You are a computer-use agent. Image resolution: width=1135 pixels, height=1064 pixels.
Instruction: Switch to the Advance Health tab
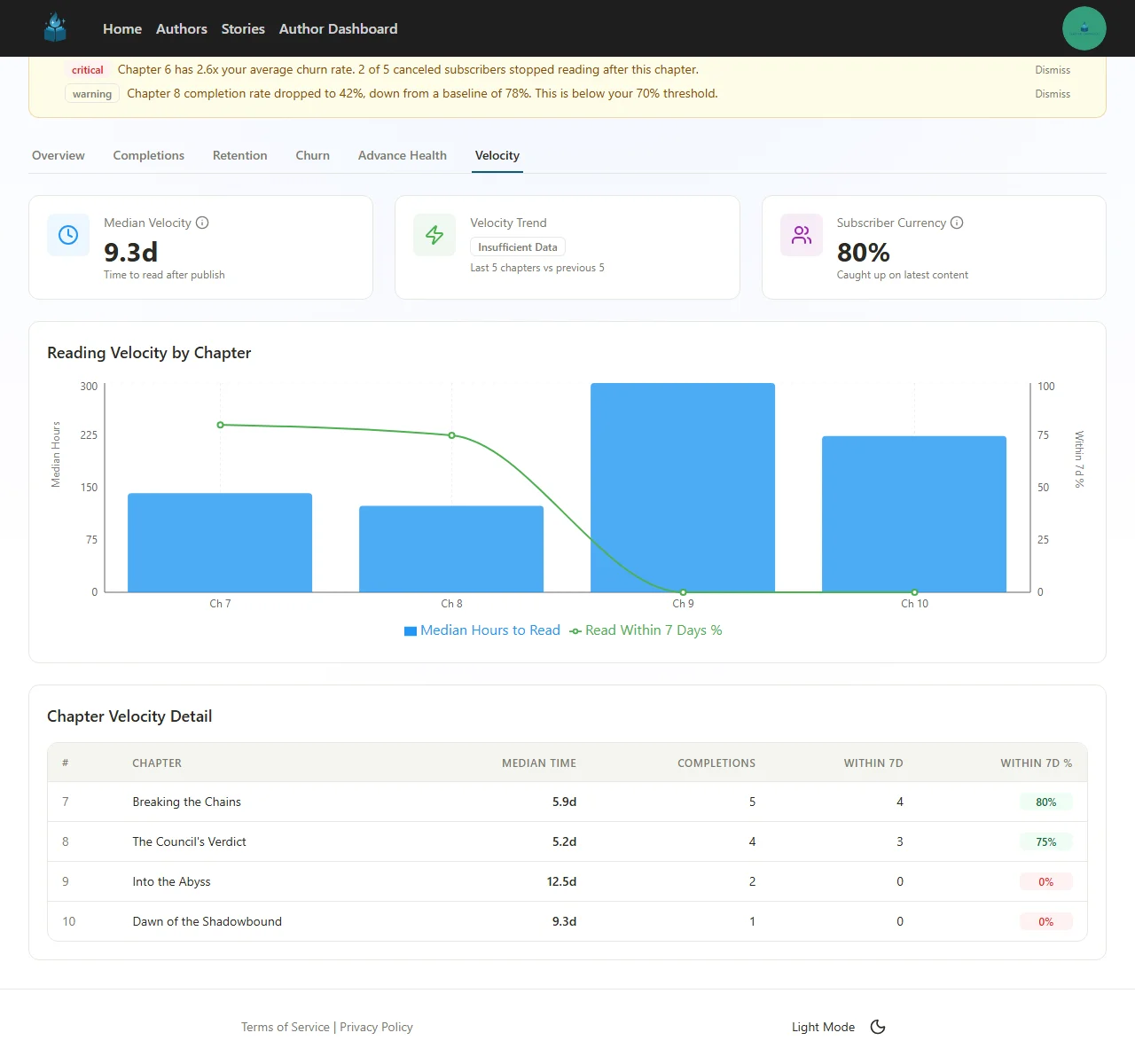tap(402, 155)
